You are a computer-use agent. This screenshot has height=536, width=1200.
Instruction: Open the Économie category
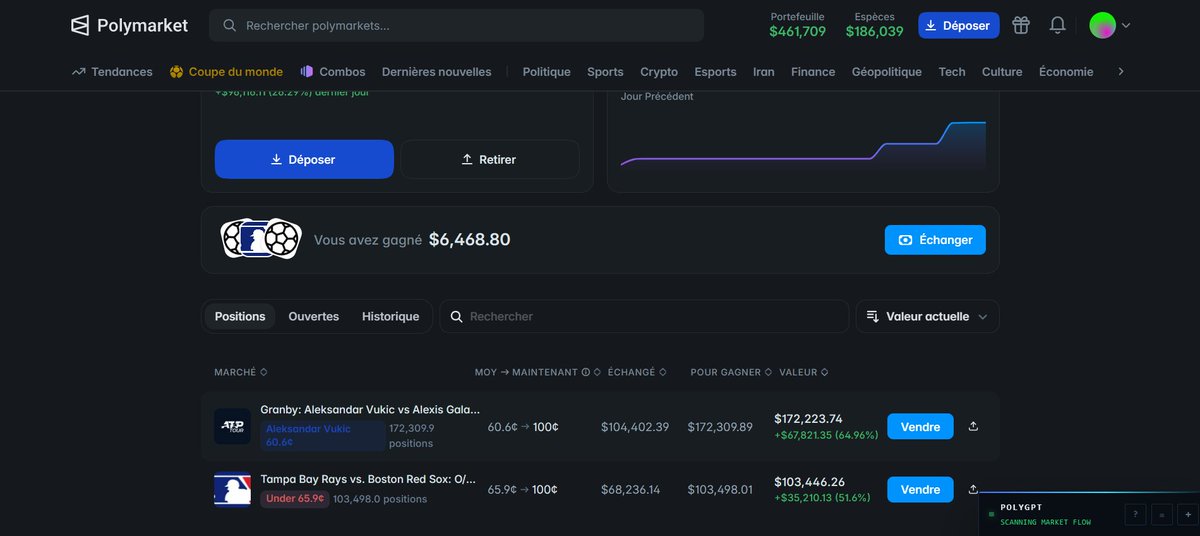(1066, 72)
